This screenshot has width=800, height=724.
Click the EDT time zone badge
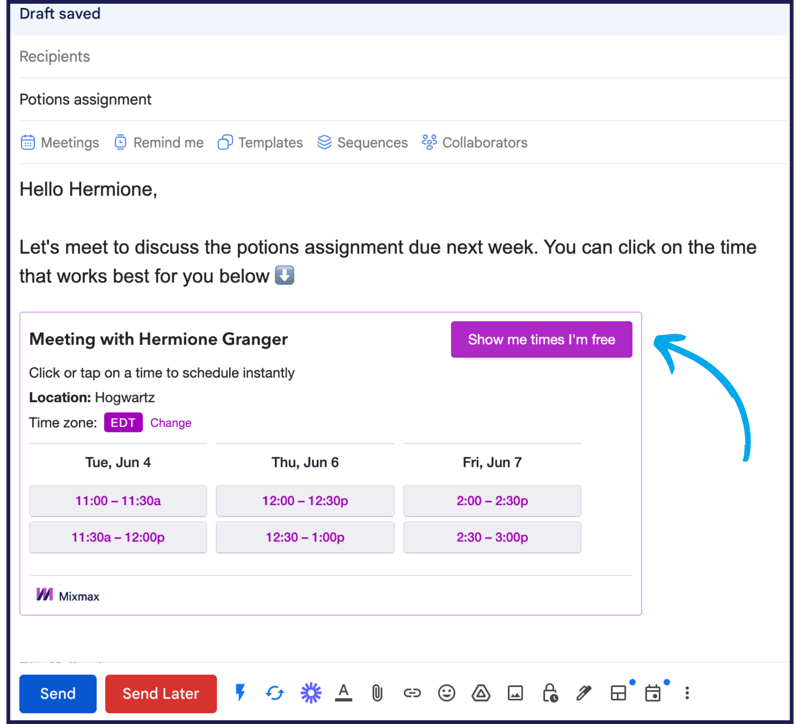click(x=123, y=422)
